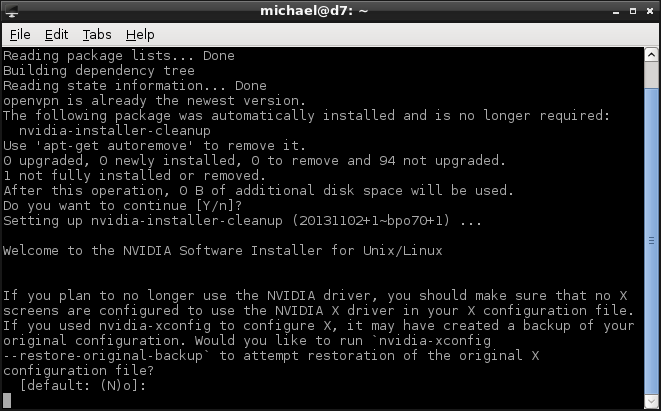Click the [default: (N)o]: prompt line
This screenshot has height=411, width=661.
[83, 385]
